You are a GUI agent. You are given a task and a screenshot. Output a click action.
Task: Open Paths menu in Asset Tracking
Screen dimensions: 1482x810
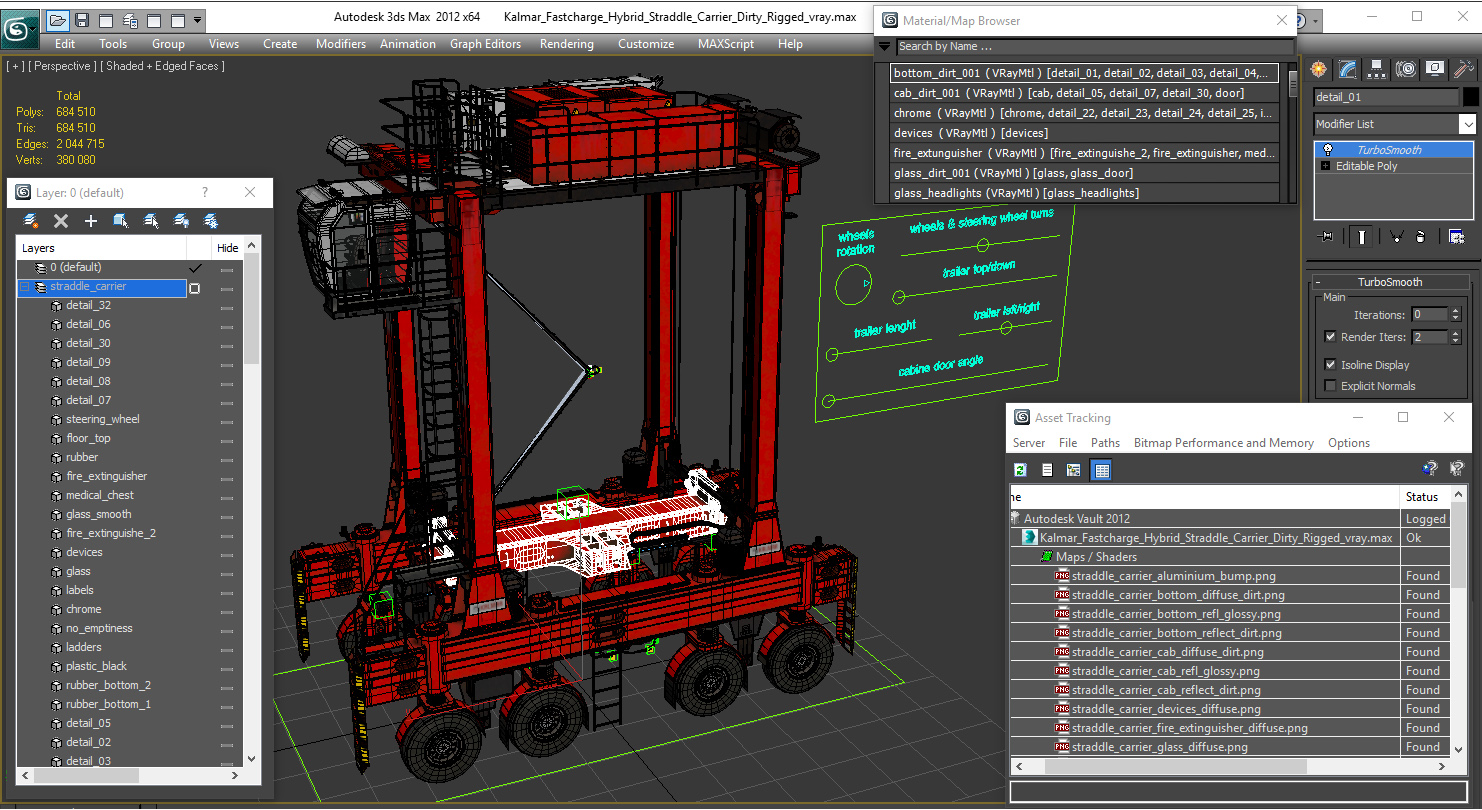click(1105, 443)
